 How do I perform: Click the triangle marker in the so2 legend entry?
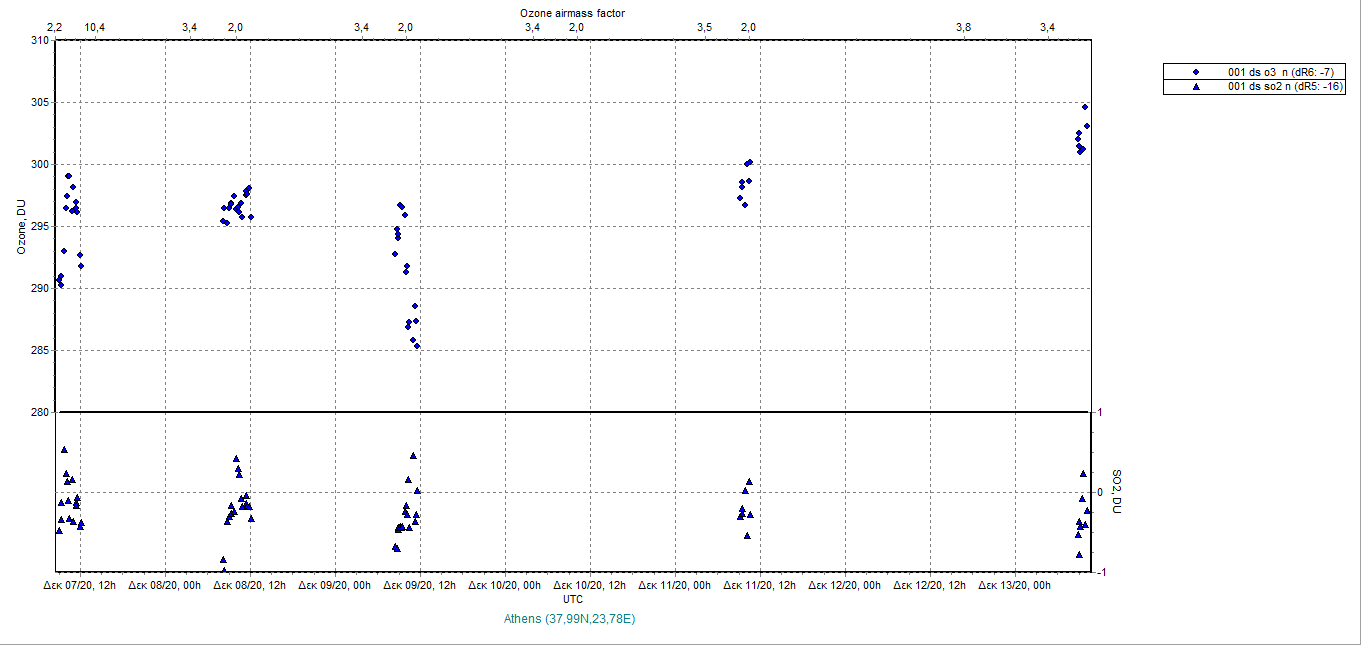coord(1195,87)
